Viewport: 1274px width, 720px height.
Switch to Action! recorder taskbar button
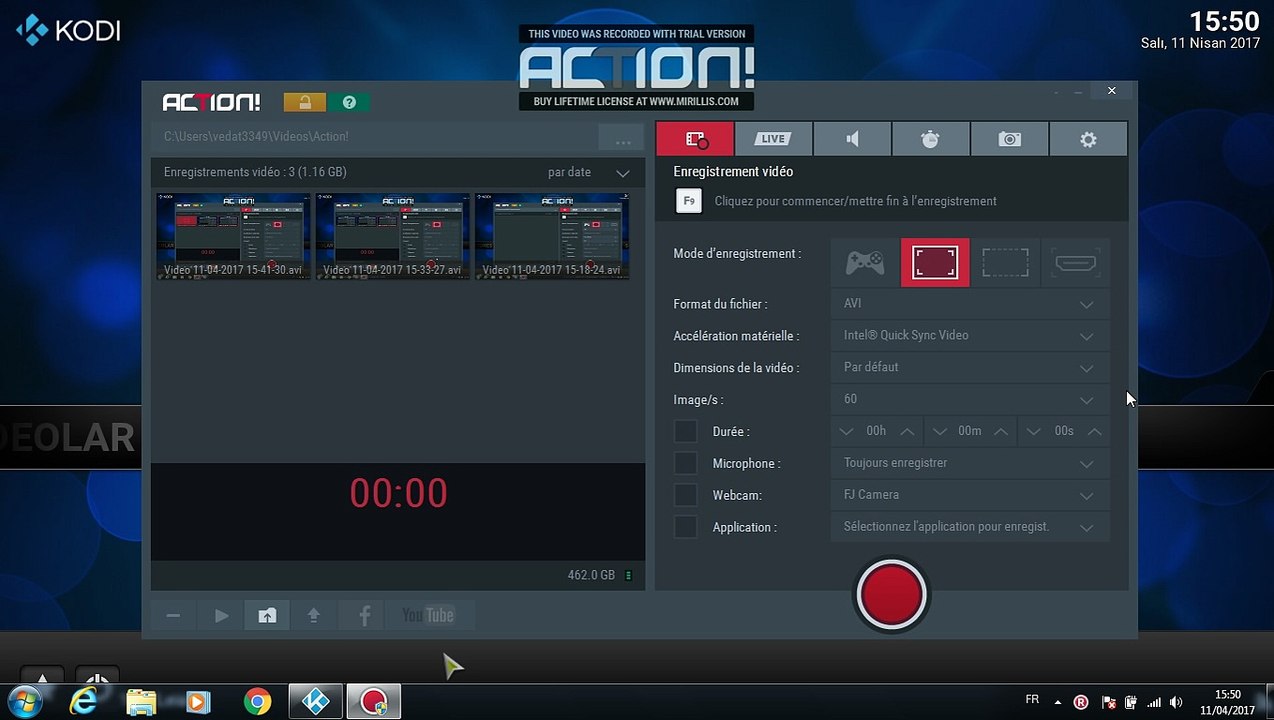pos(374,702)
